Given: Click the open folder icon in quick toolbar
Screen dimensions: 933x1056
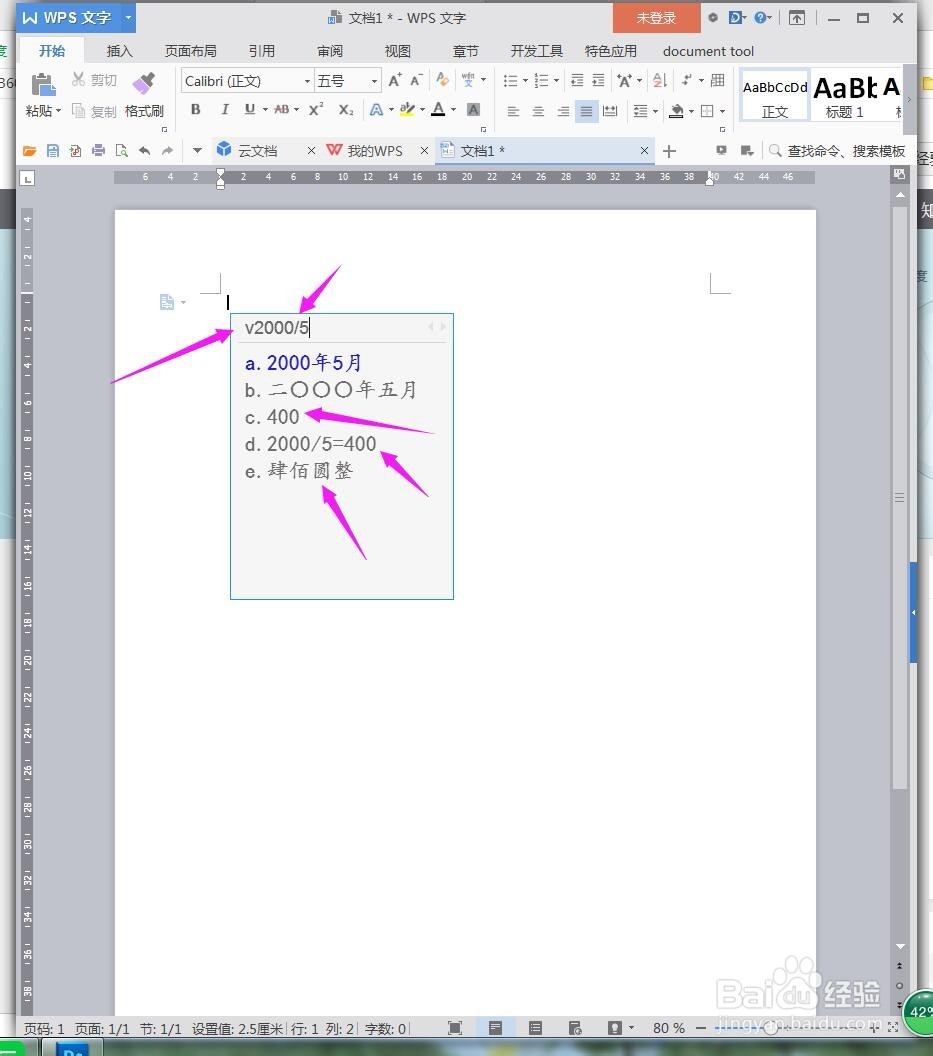Looking at the screenshot, I should [x=30, y=151].
